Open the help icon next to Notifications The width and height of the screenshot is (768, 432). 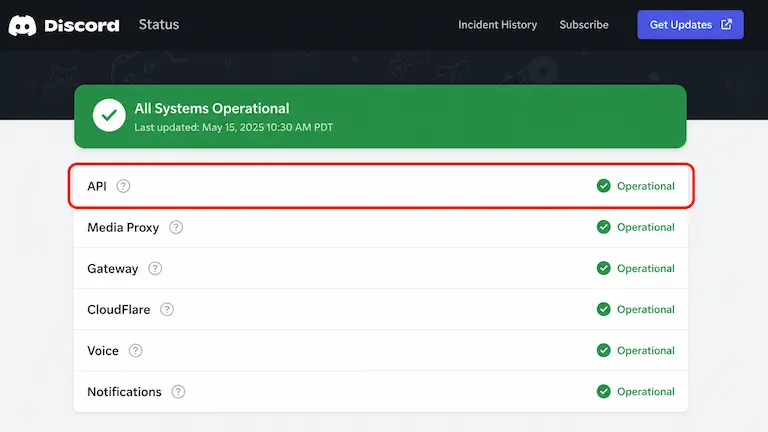[x=178, y=392]
